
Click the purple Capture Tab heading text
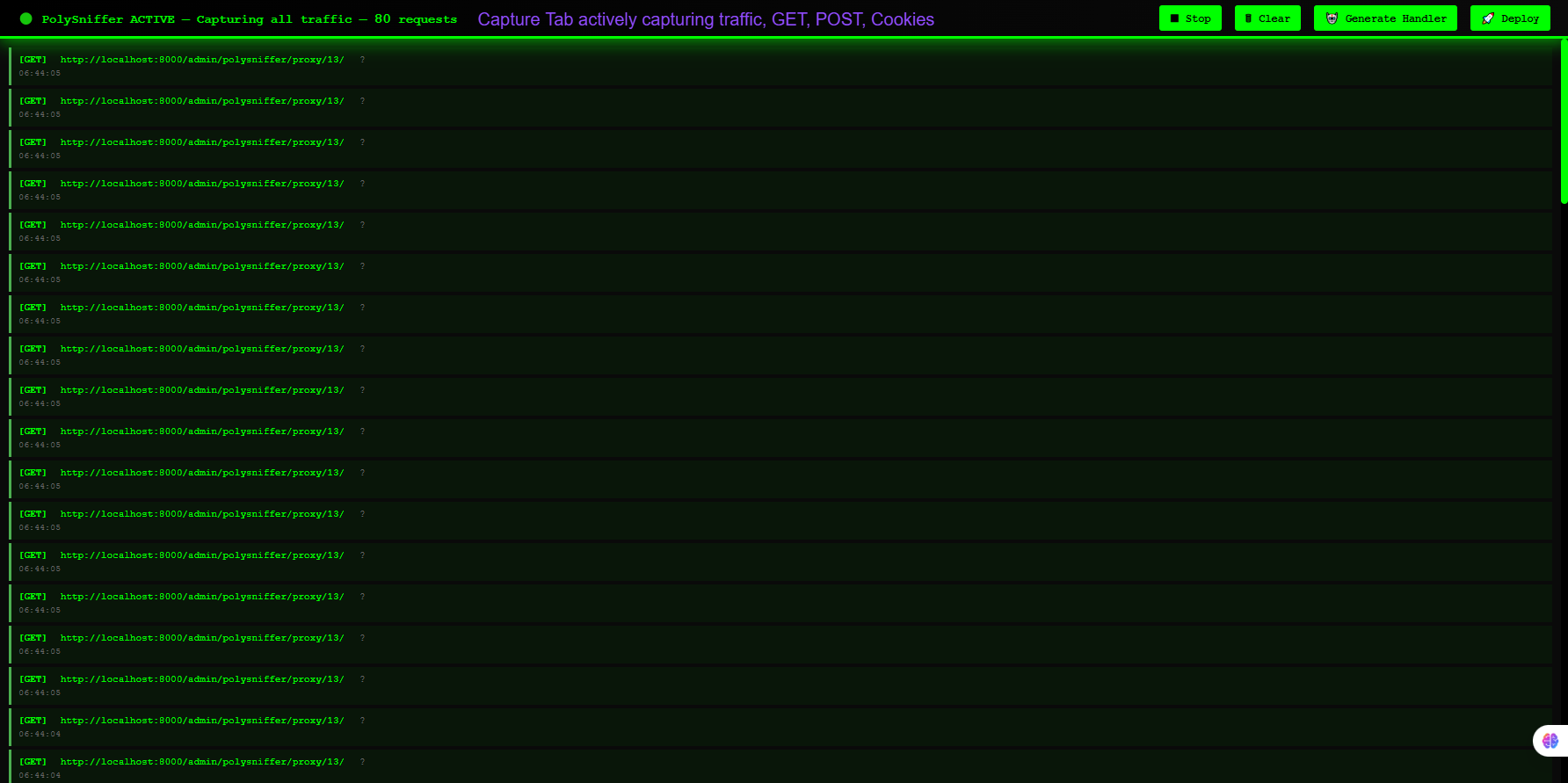click(706, 19)
